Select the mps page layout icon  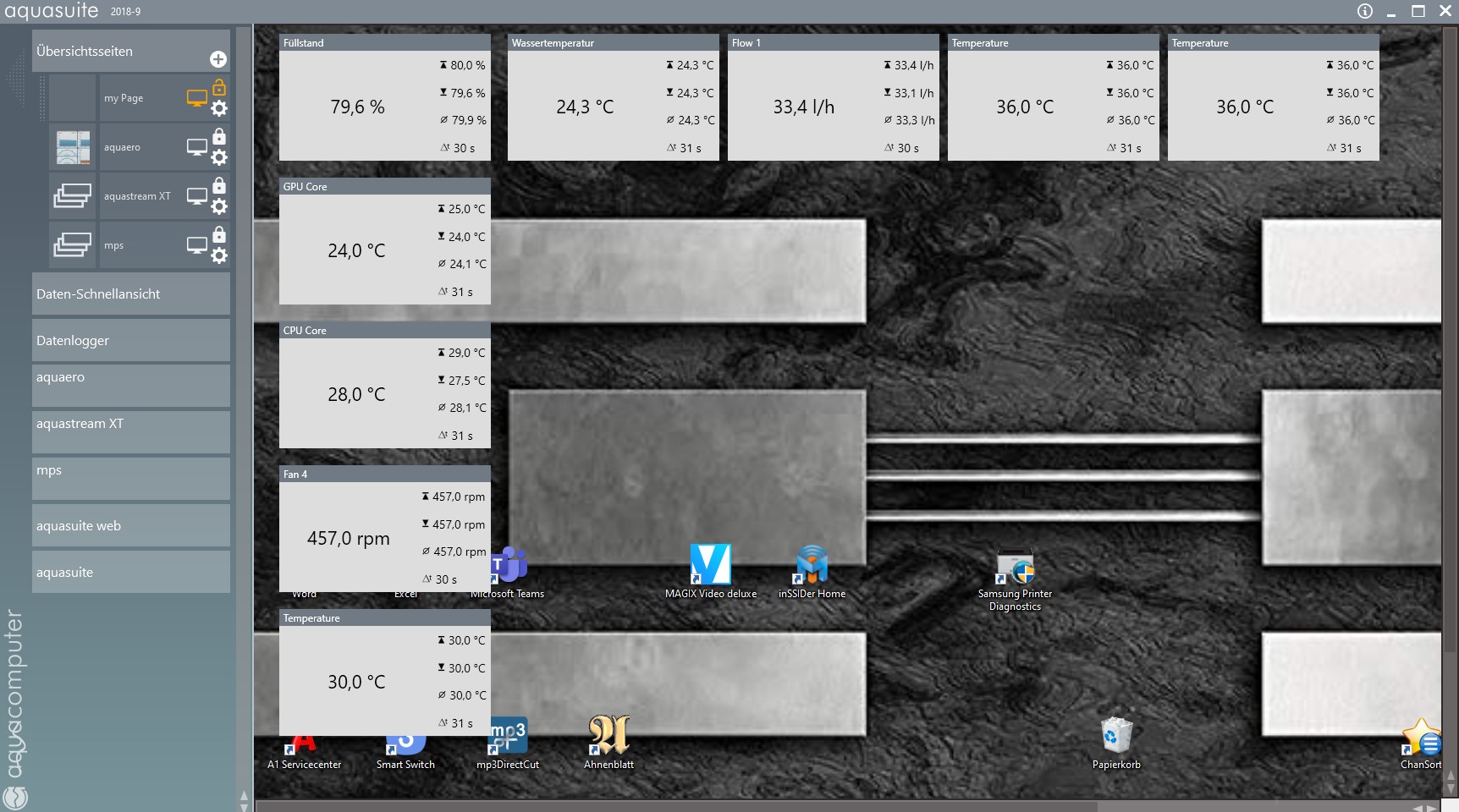[73, 245]
